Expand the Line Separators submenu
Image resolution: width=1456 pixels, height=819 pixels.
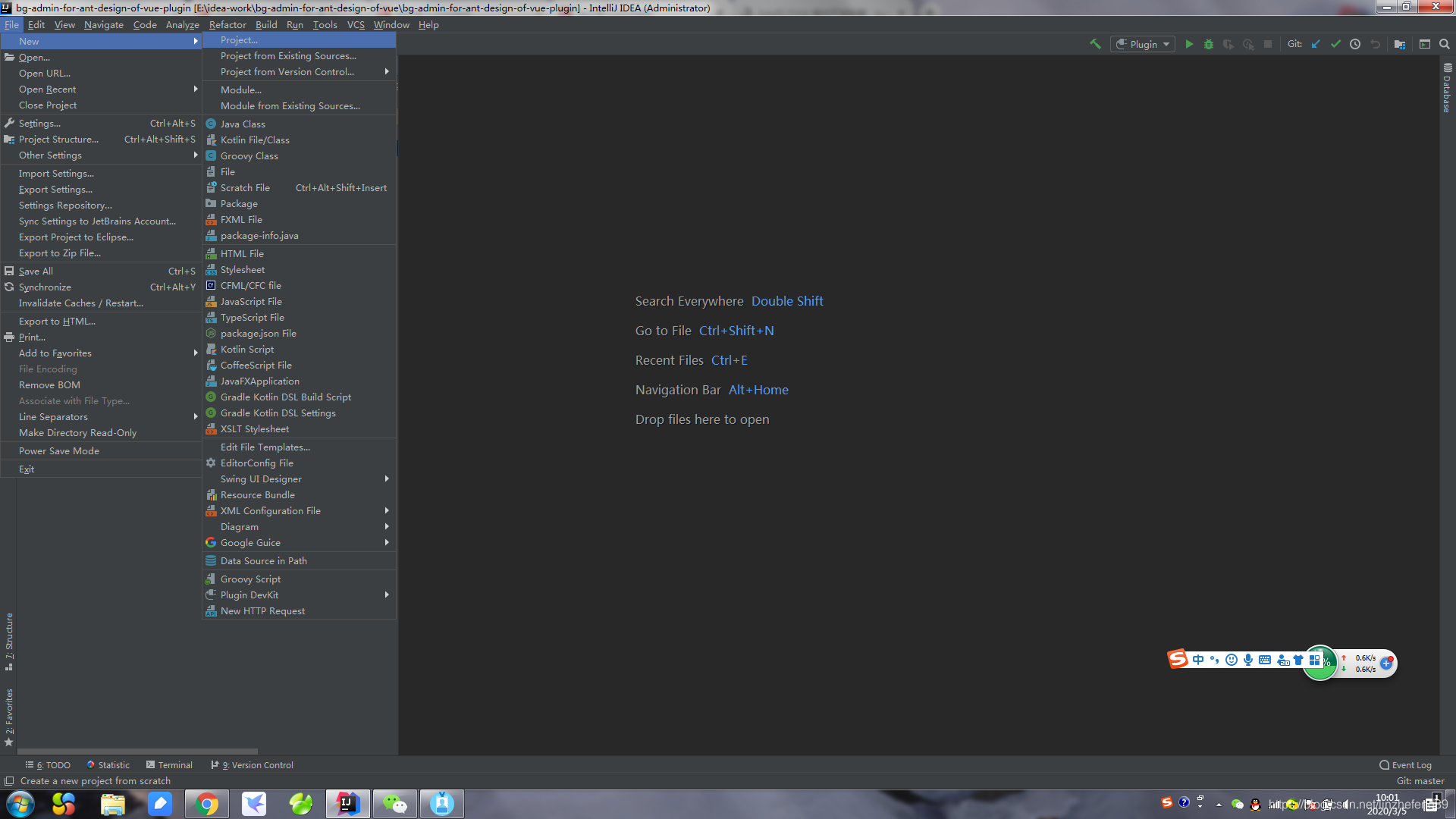click(x=101, y=417)
